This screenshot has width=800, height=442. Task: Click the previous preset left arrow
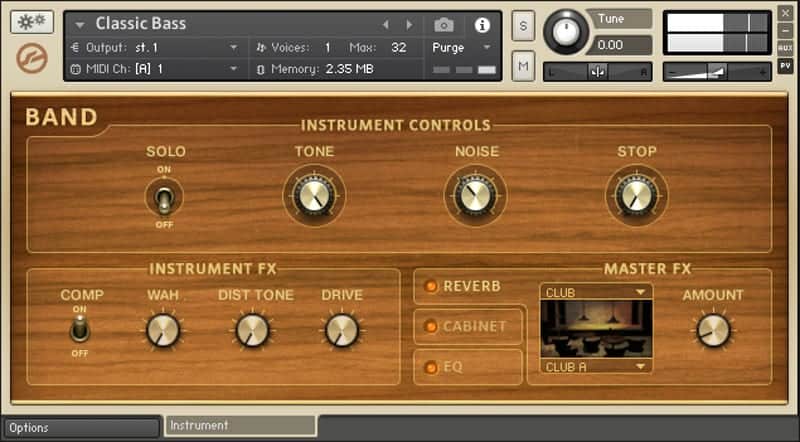386,24
